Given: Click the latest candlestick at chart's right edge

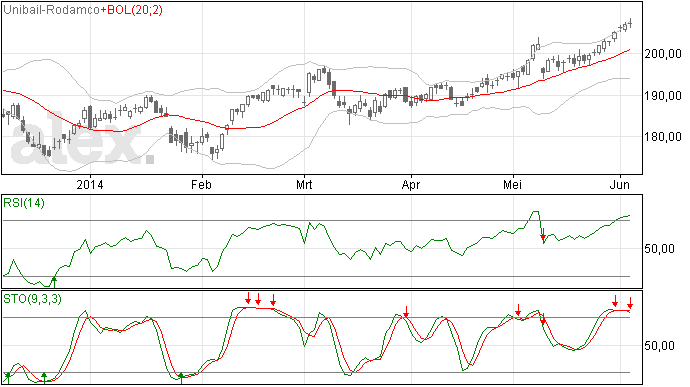Looking at the screenshot, I should click(x=631, y=23).
